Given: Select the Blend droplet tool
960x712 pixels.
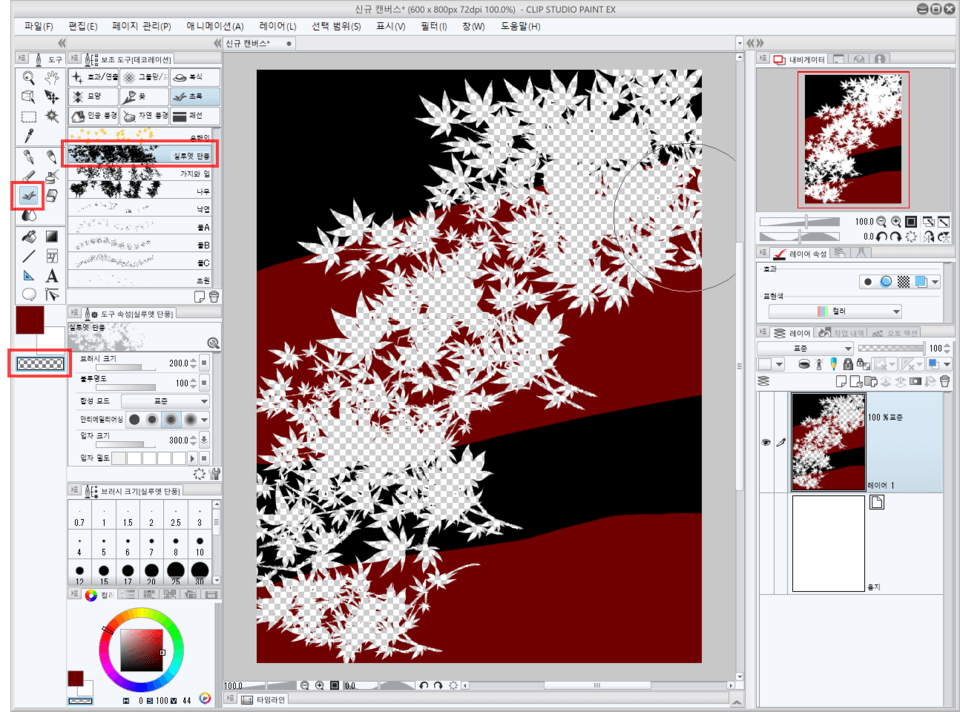Looking at the screenshot, I should [x=28, y=215].
